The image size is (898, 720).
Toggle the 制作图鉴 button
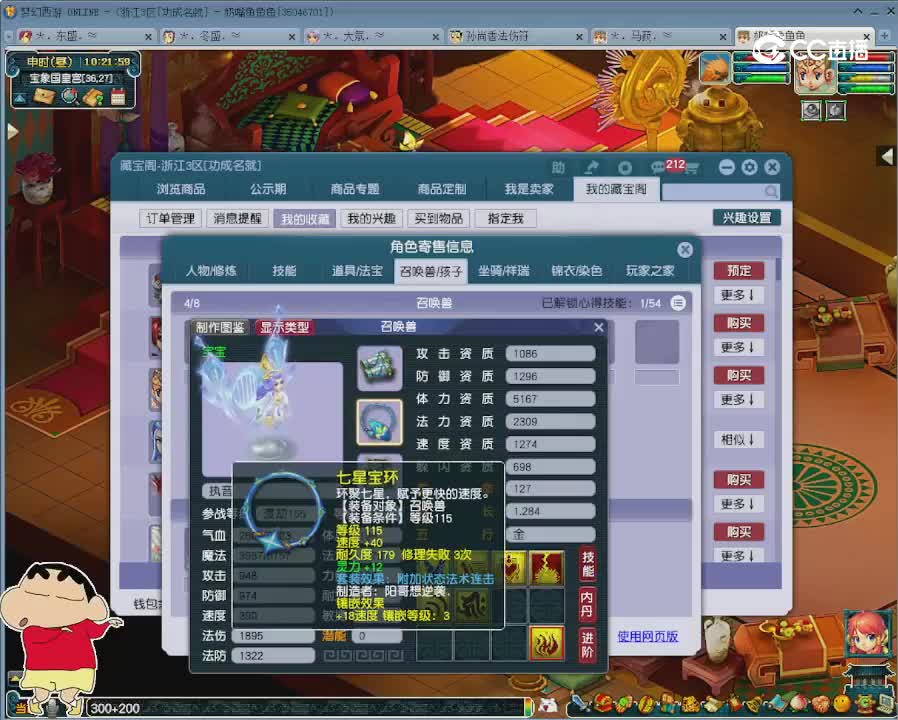[x=219, y=328]
